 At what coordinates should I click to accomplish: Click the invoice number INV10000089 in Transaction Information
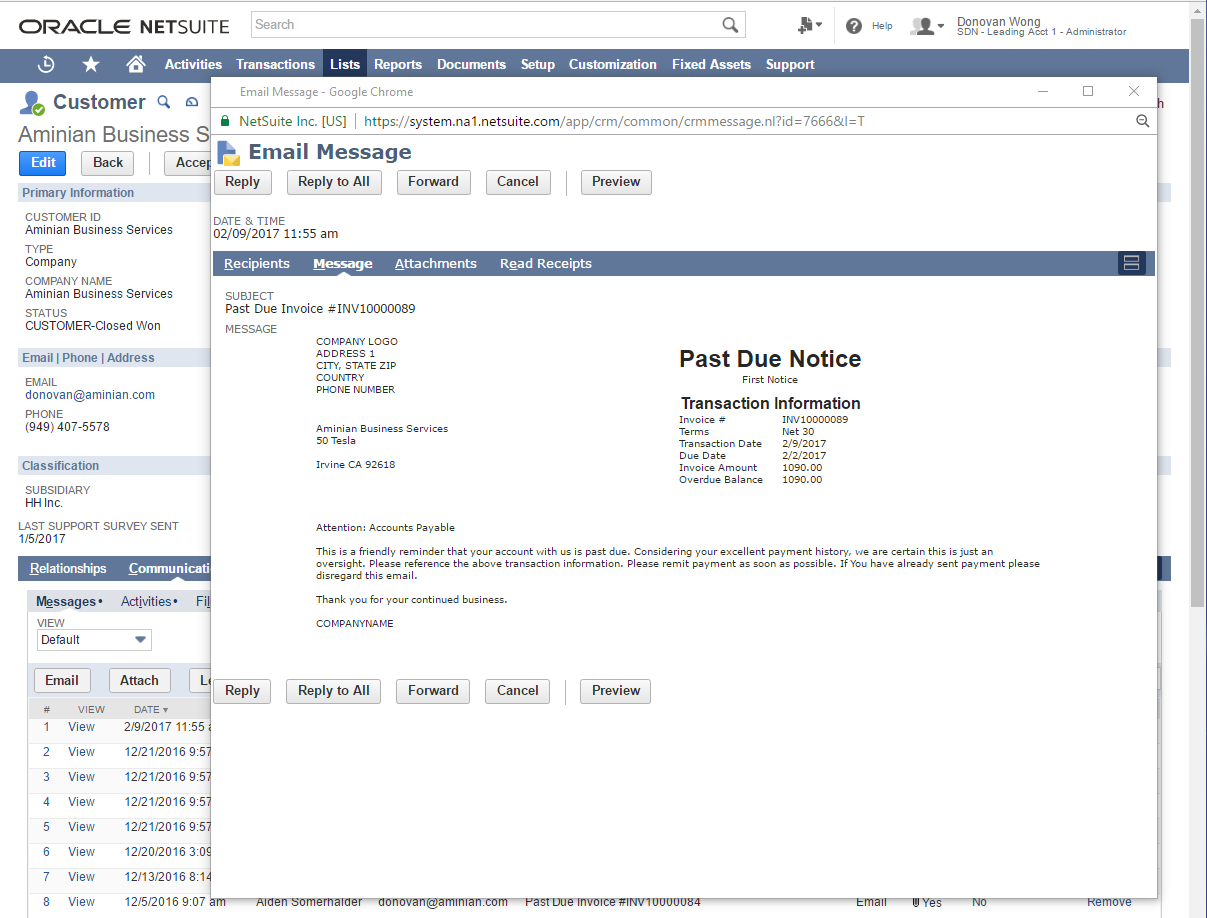[x=815, y=420]
